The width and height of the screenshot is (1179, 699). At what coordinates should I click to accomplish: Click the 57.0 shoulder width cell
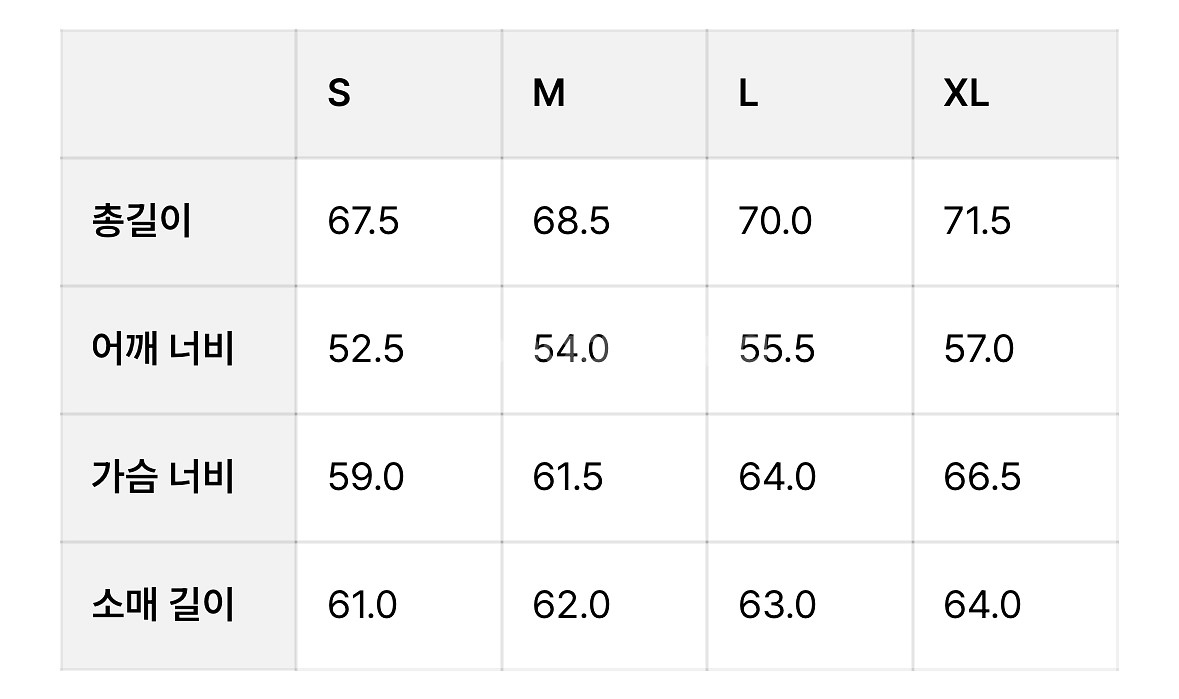click(979, 349)
